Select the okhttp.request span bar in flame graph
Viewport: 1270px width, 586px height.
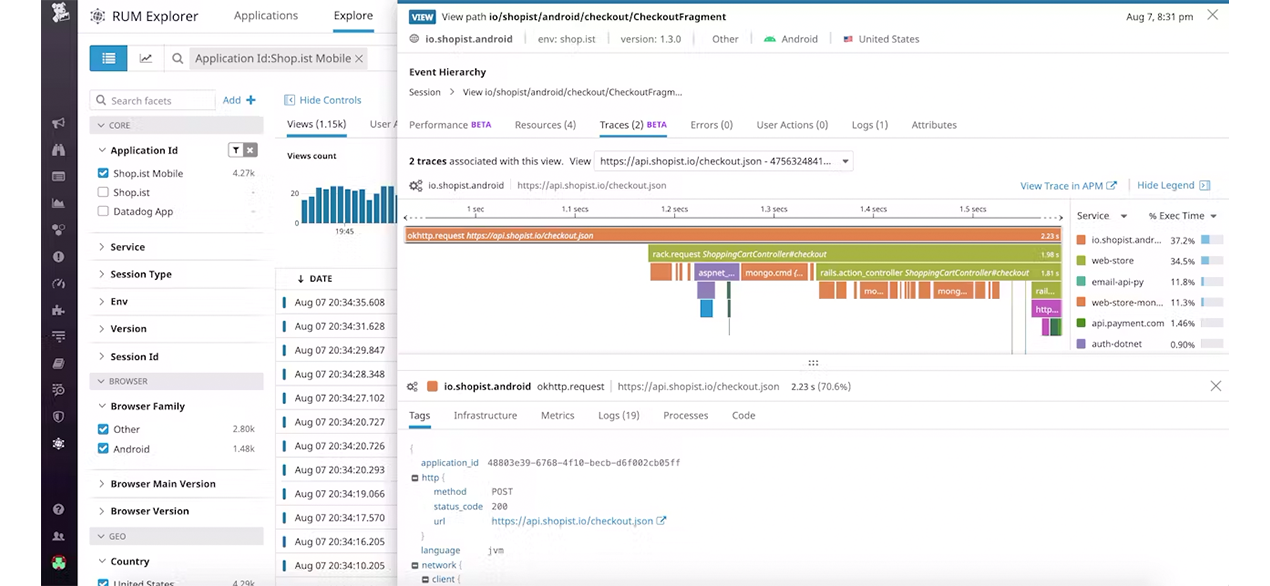pos(734,236)
